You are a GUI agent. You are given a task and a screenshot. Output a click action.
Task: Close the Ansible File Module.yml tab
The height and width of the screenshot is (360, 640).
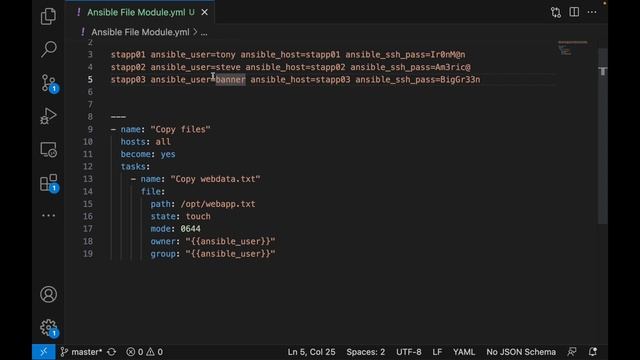(x=204, y=12)
